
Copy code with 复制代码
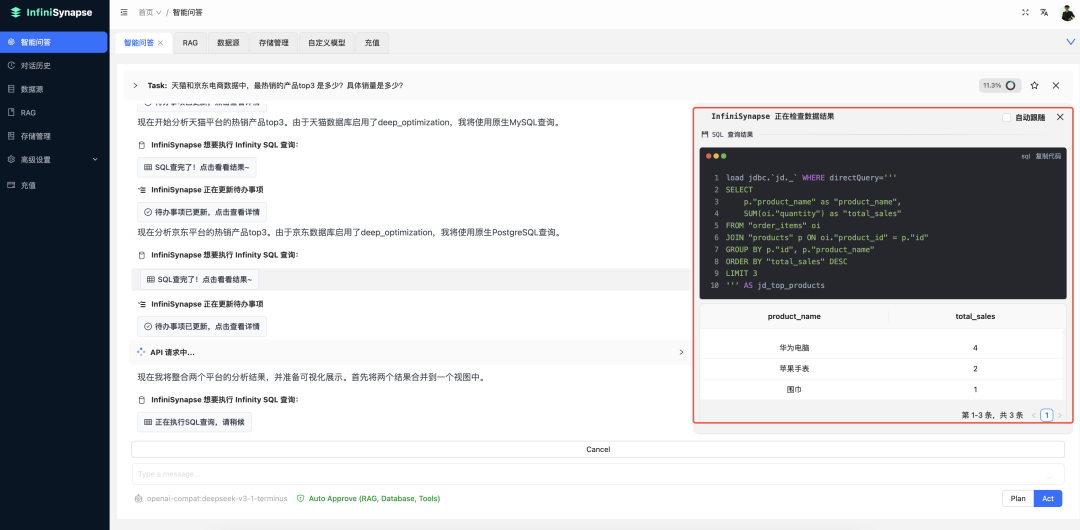pyautogui.click(x=1048, y=156)
